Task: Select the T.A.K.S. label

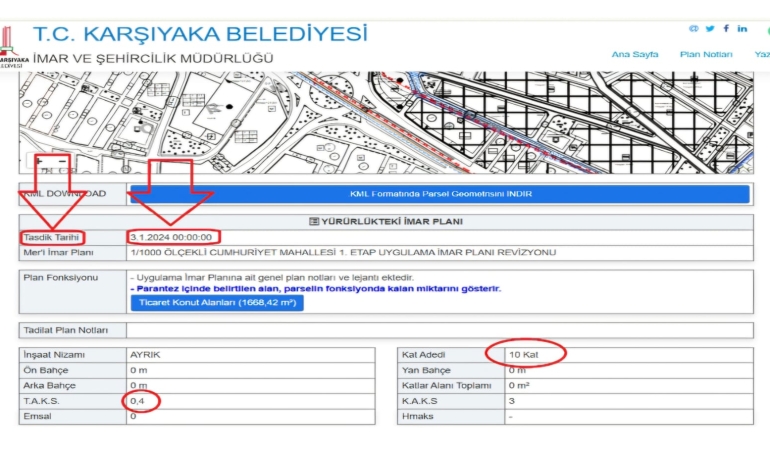Action: [41, 401]
